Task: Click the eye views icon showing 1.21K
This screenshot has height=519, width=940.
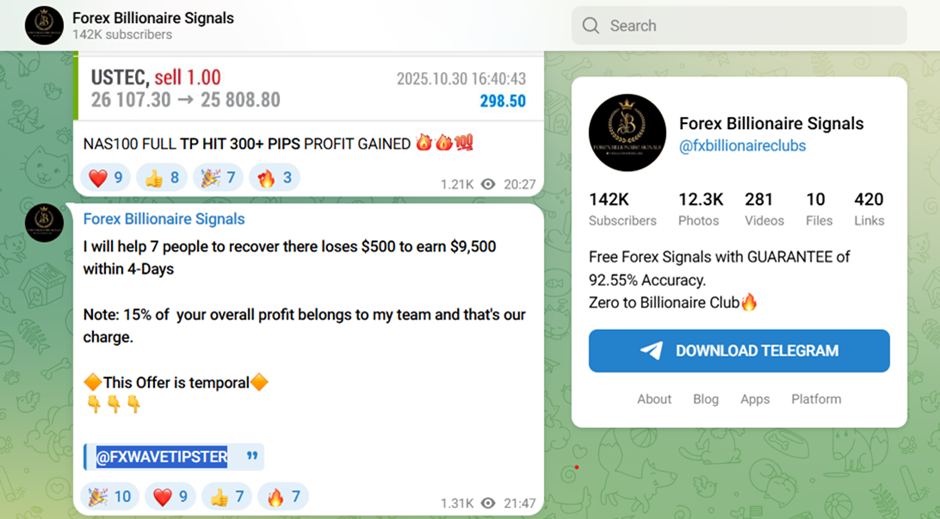Action: [x=488, y=185]
